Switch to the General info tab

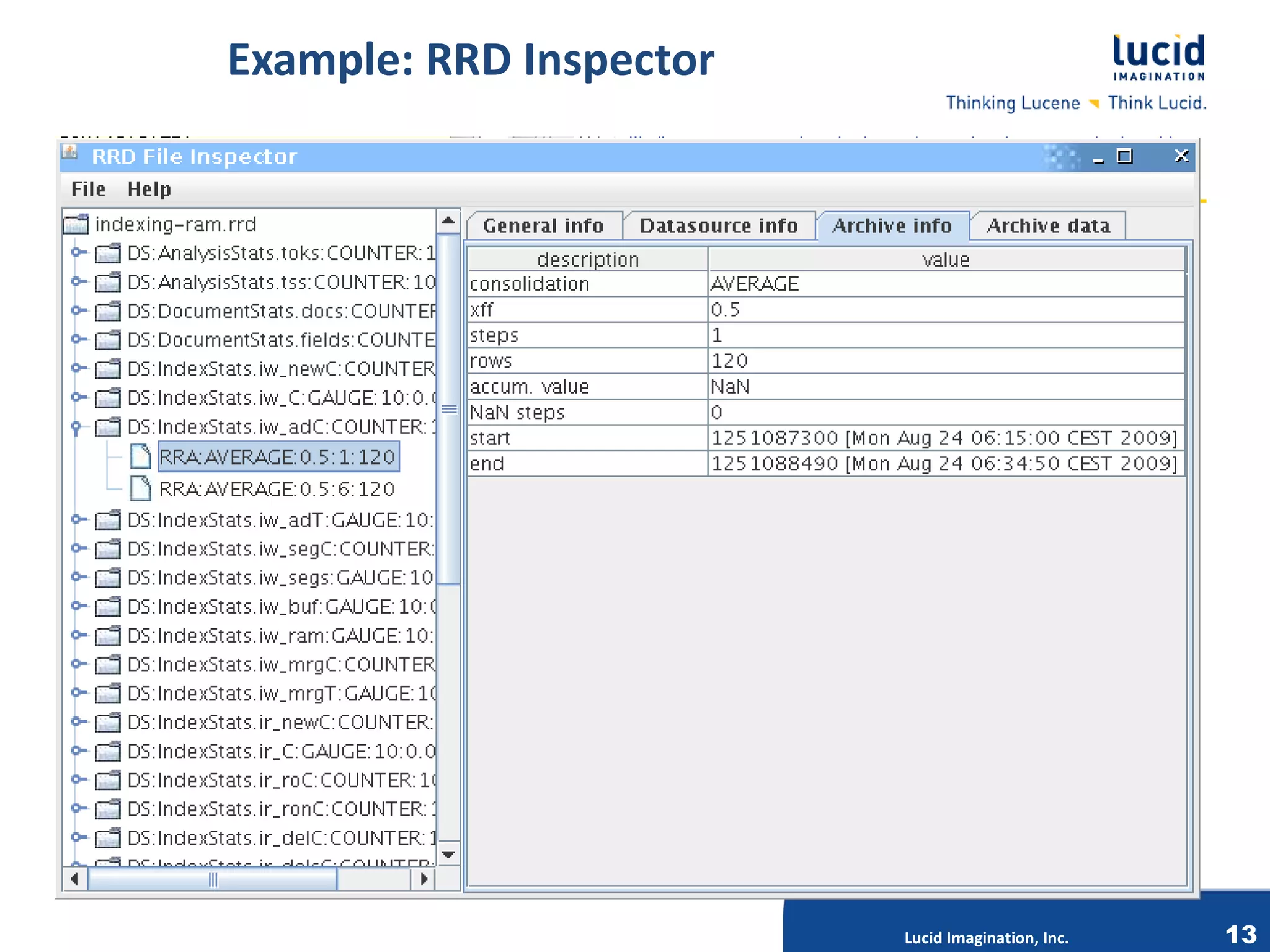[544, 226]
